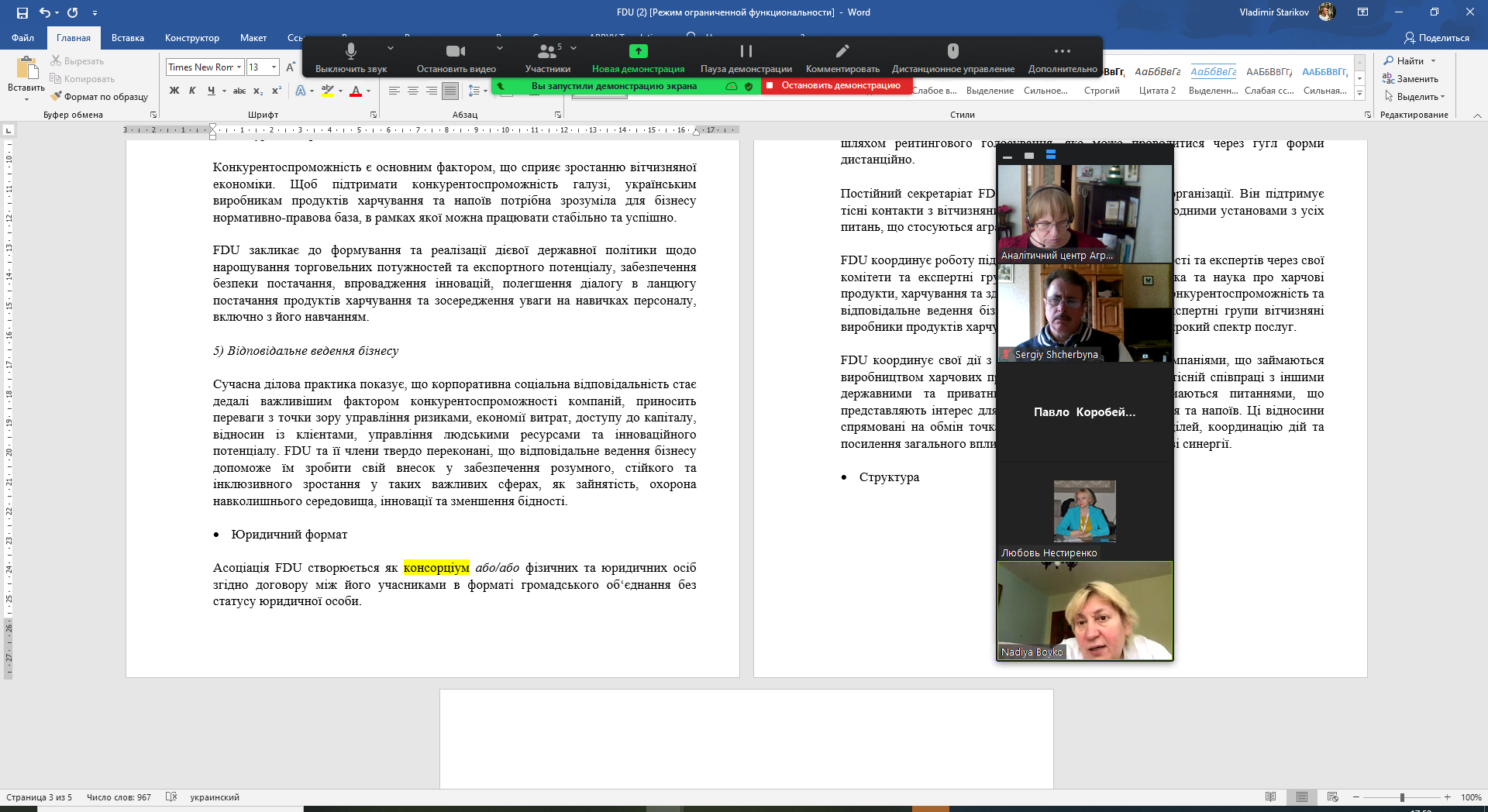The width and height of the screenshot is (1488, 812).
Task: Toggle underline Ч formatting
Action: click(211, 91)
